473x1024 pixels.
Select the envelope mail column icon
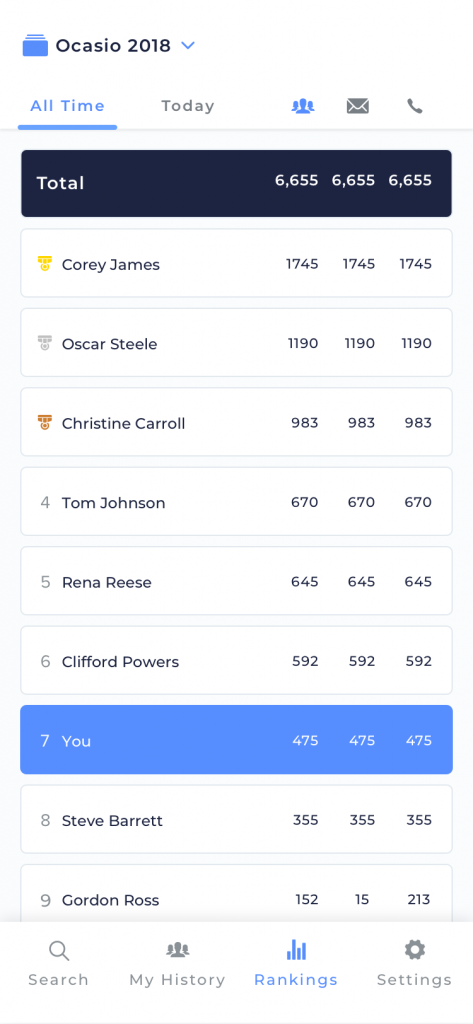pos(358,106)
